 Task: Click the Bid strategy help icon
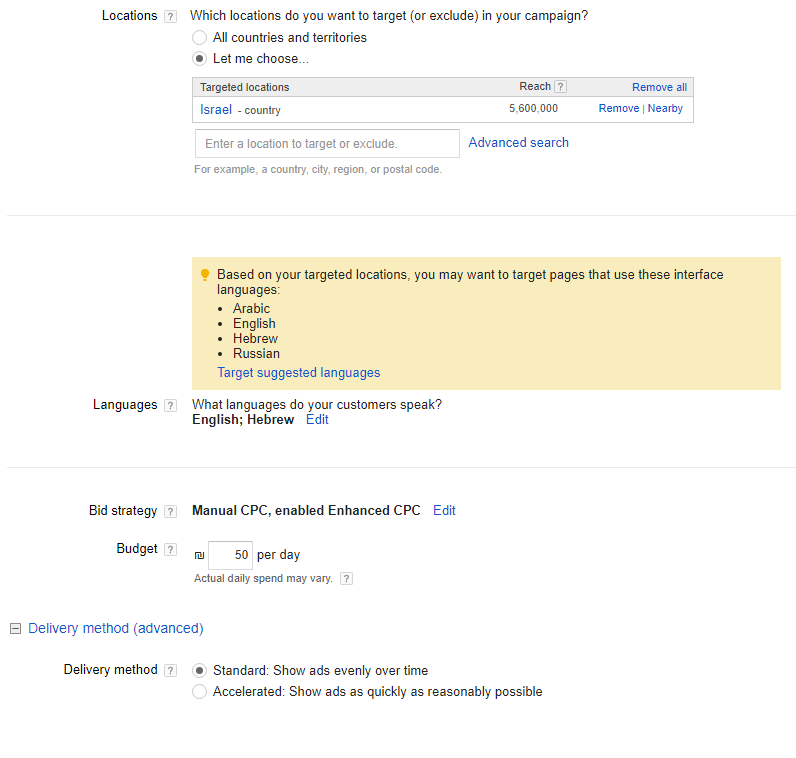(171, 511)
